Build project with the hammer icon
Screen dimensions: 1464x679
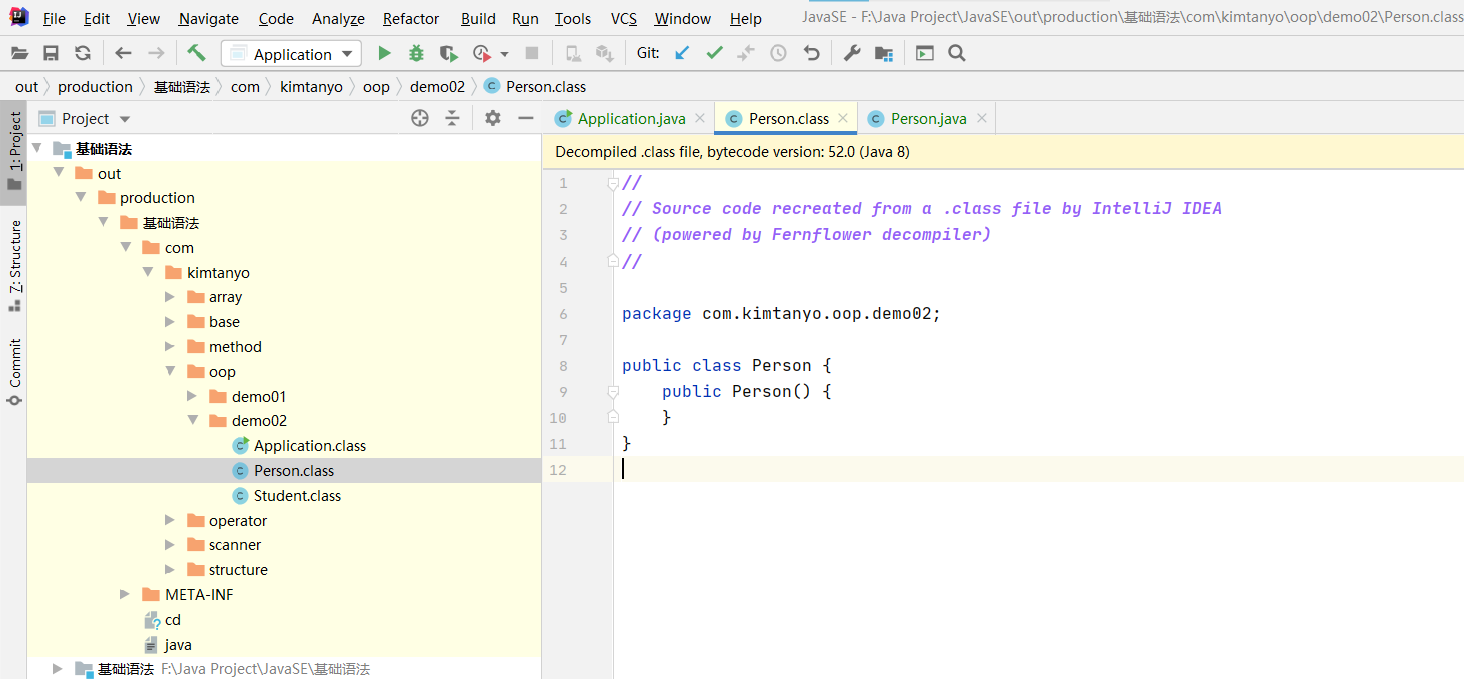tap(196, 53)
